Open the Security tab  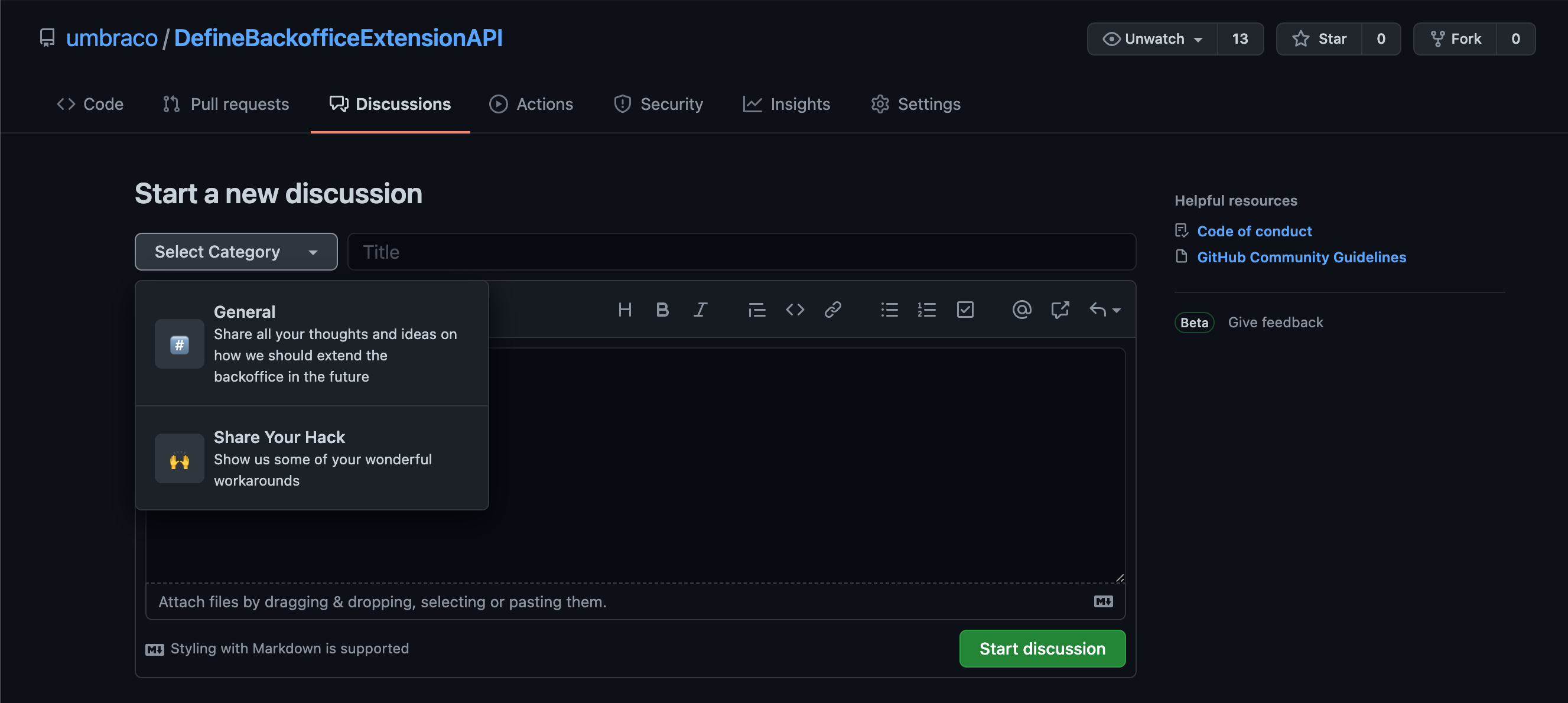pyautogui.click(x=658, y=103)
